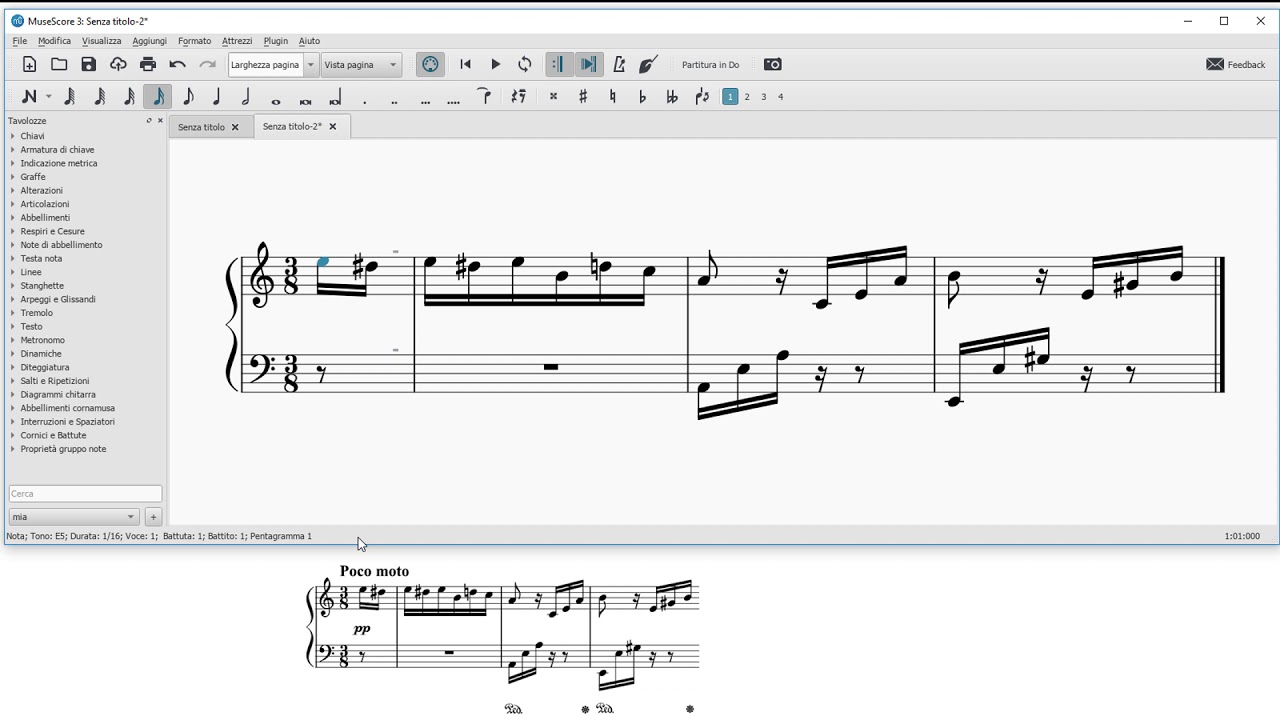
Task: Toggle the metronome icon
Action: click(619, 64)
